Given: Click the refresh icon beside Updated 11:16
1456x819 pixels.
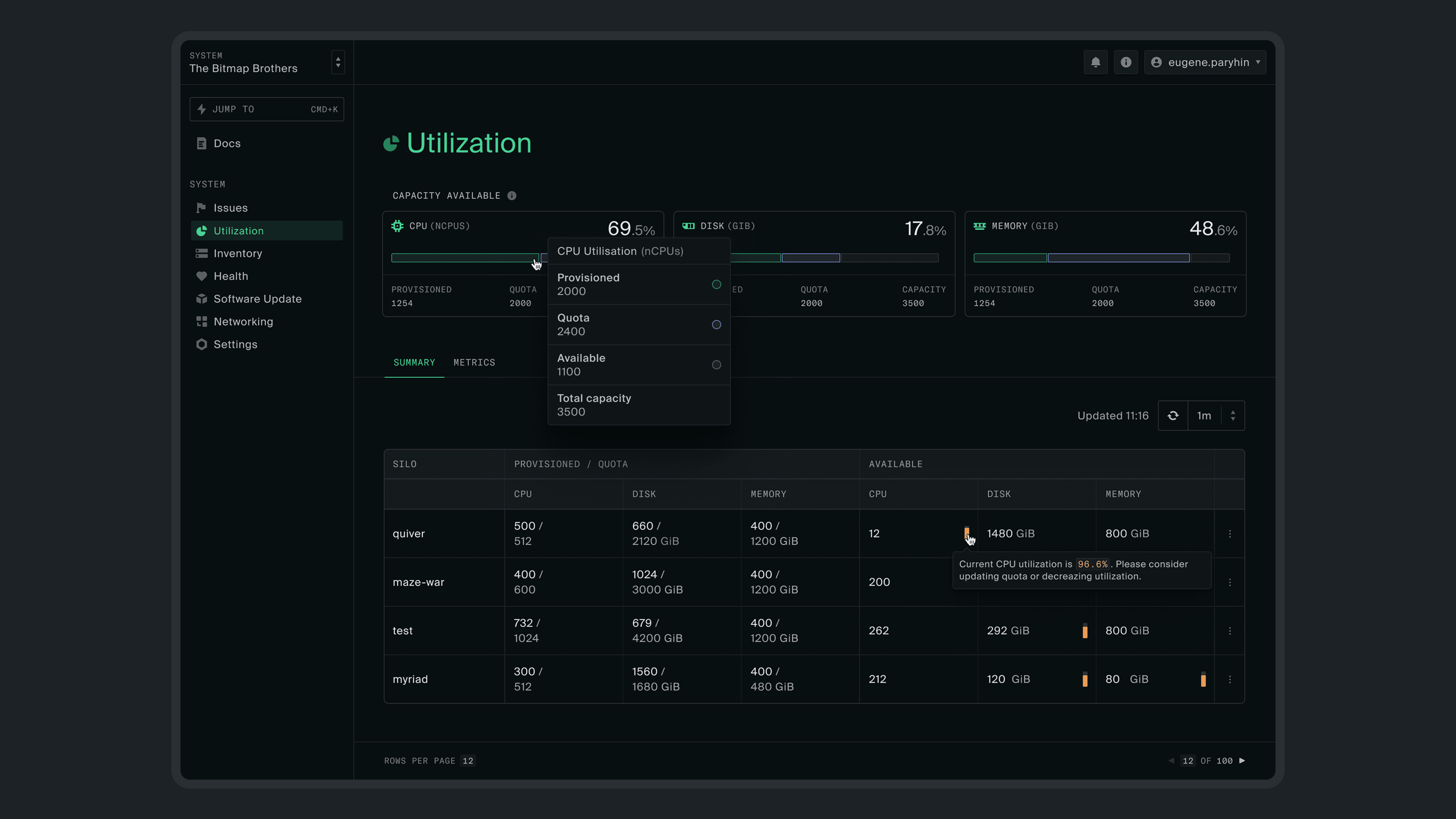Looking at the screenshot, I should click(x=1173, y=416).
